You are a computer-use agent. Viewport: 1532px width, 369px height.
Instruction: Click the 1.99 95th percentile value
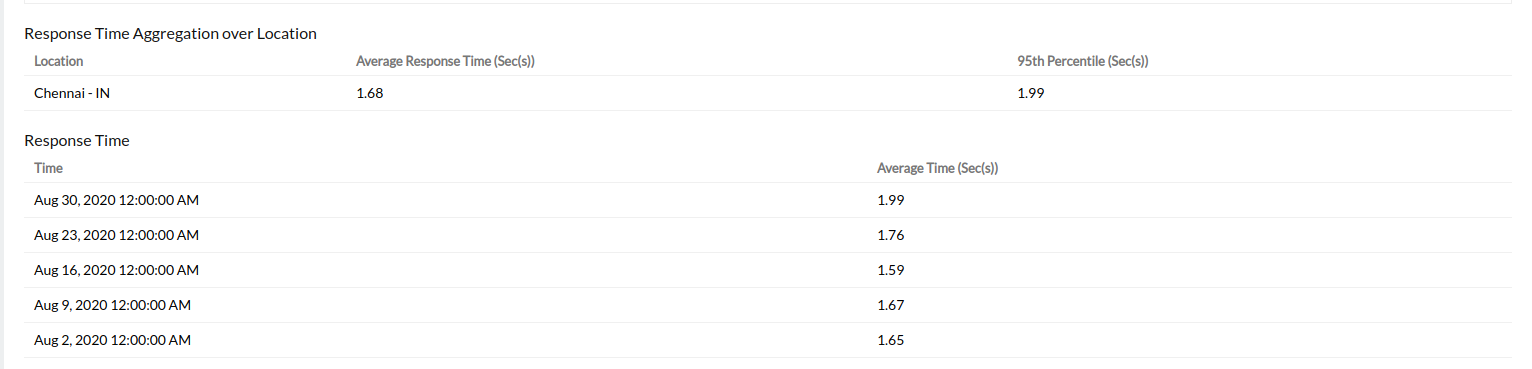1031,94
